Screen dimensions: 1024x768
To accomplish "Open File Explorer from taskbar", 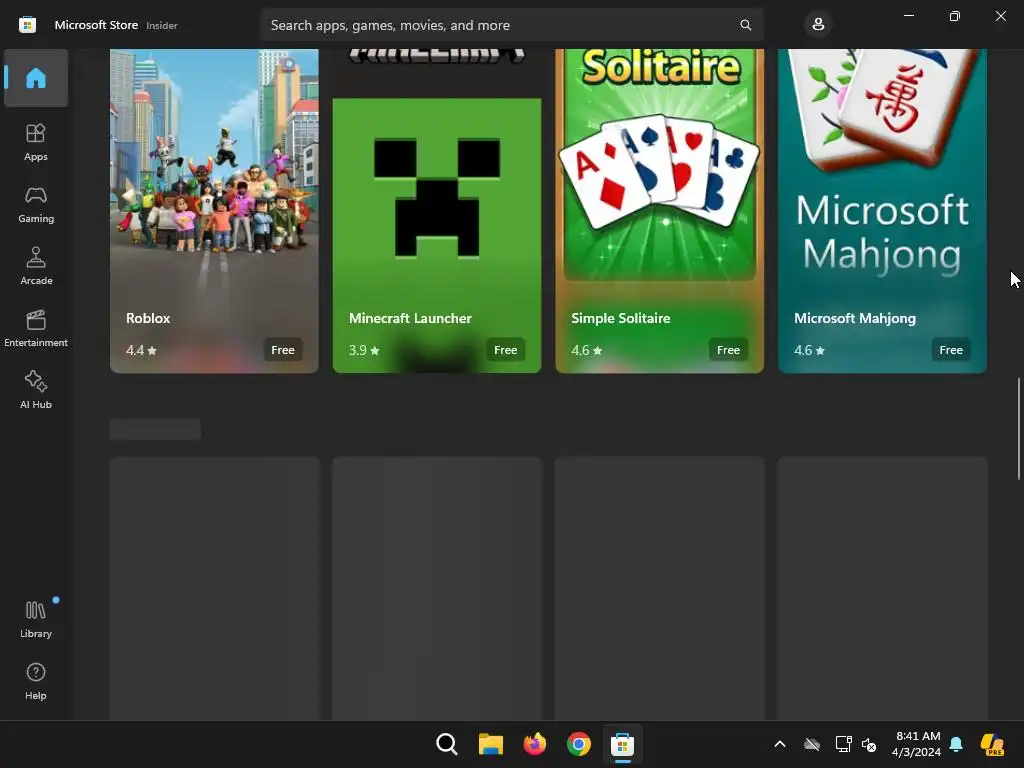I will [490, 744].
